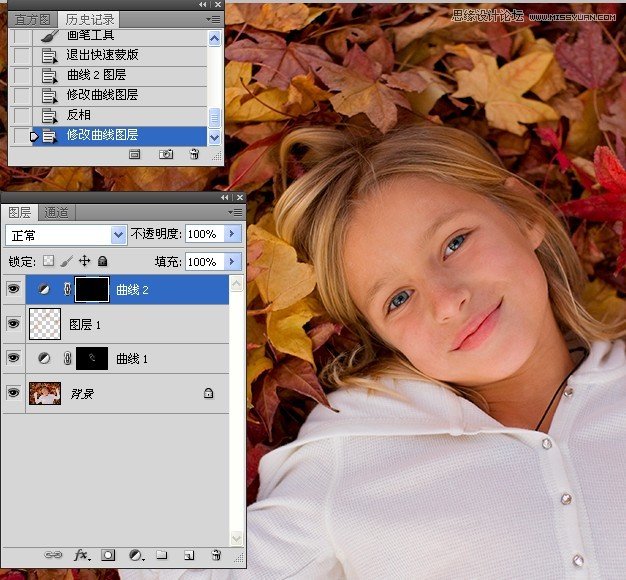
Task: Create a new layer group
Action: tap(162, 554)
